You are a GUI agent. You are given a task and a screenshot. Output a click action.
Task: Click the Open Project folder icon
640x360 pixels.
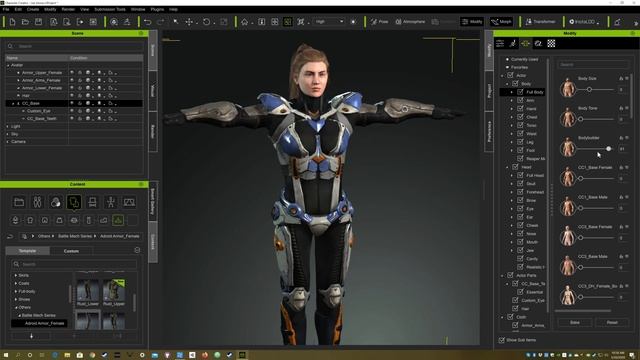tap(25, 22)
